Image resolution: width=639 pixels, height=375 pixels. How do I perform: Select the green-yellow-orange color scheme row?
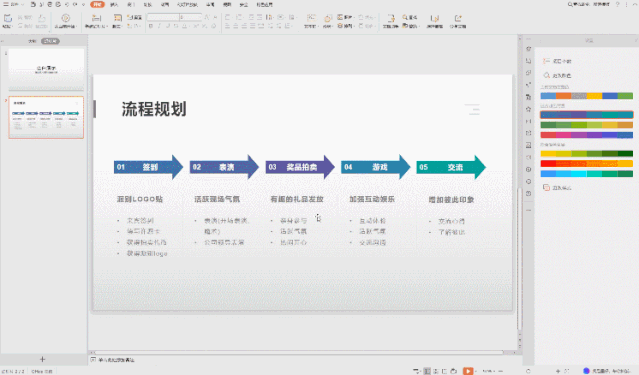[586, 125]
